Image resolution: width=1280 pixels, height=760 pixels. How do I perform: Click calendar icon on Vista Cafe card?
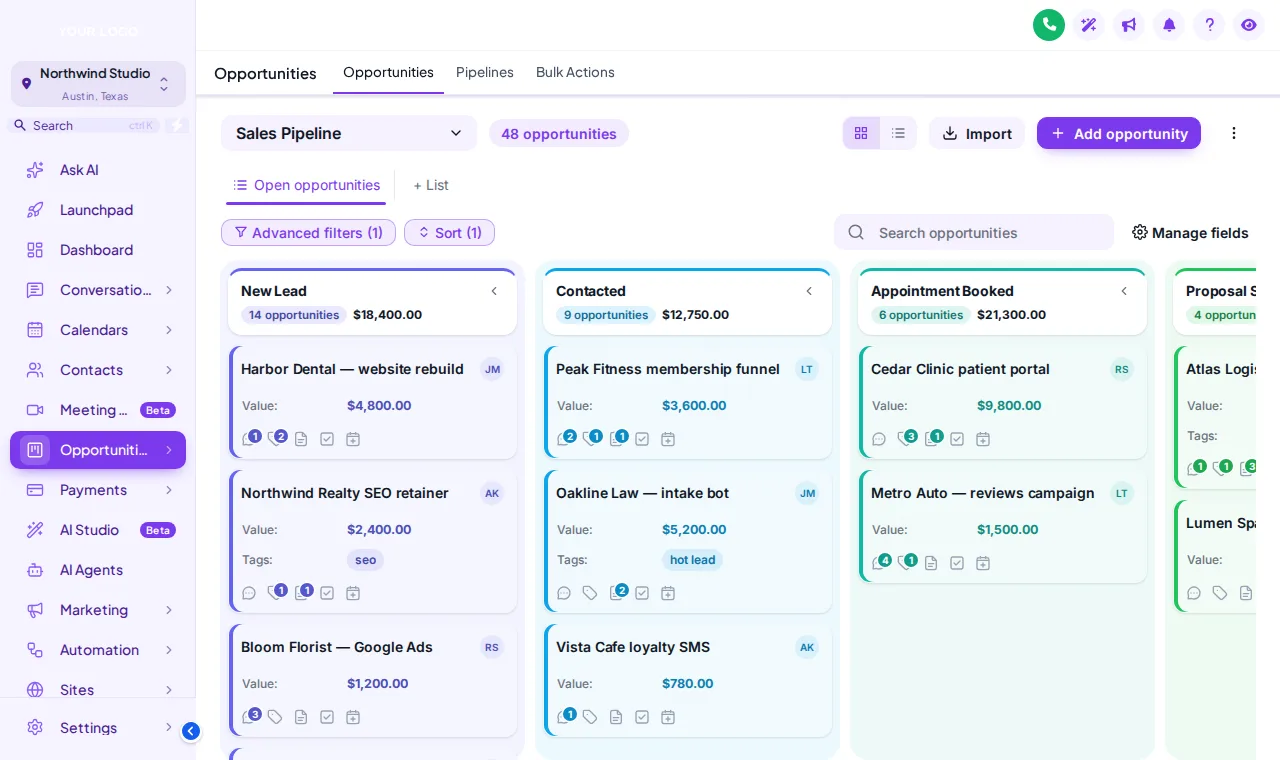coord(668,717)
